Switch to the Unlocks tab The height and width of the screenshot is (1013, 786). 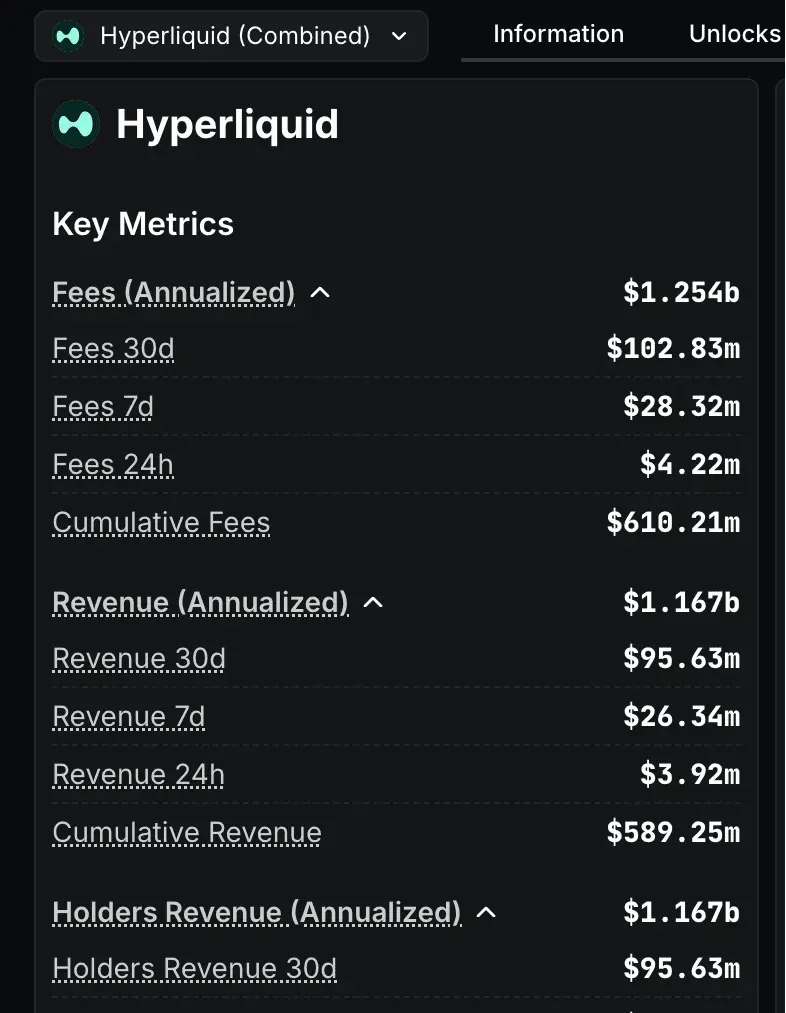click(x=735, y=34)
